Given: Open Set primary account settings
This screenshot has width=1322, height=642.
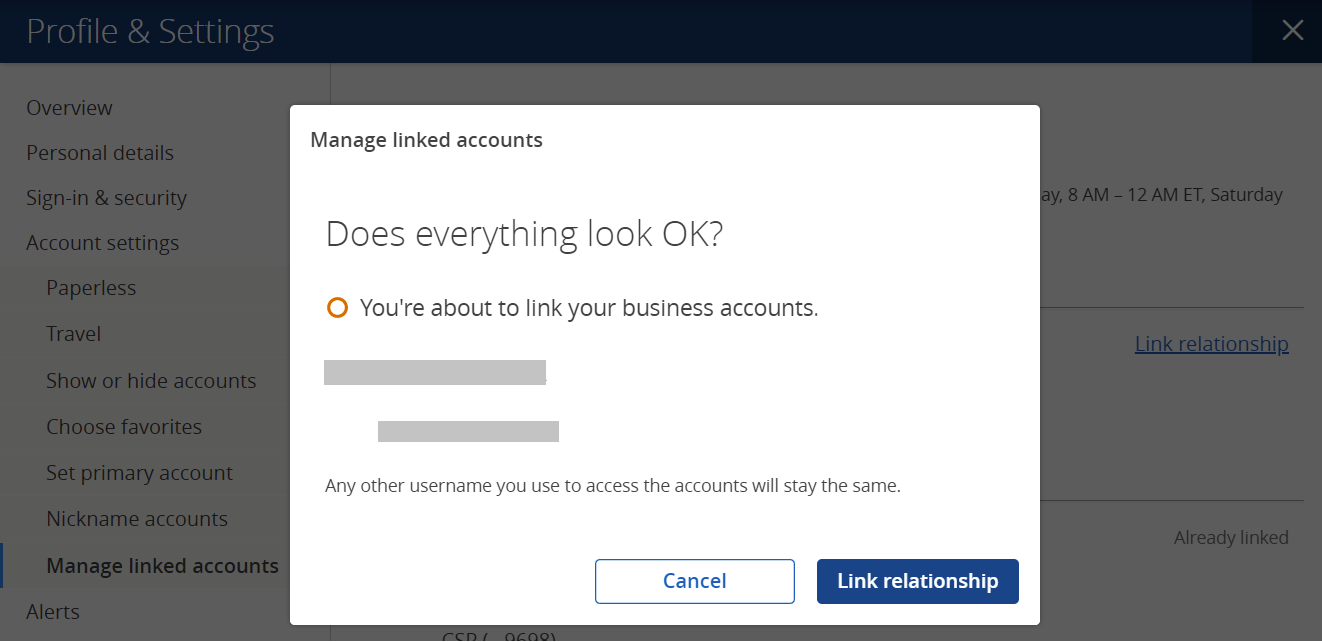Looking at the screenshot, I should coord(139,472).
